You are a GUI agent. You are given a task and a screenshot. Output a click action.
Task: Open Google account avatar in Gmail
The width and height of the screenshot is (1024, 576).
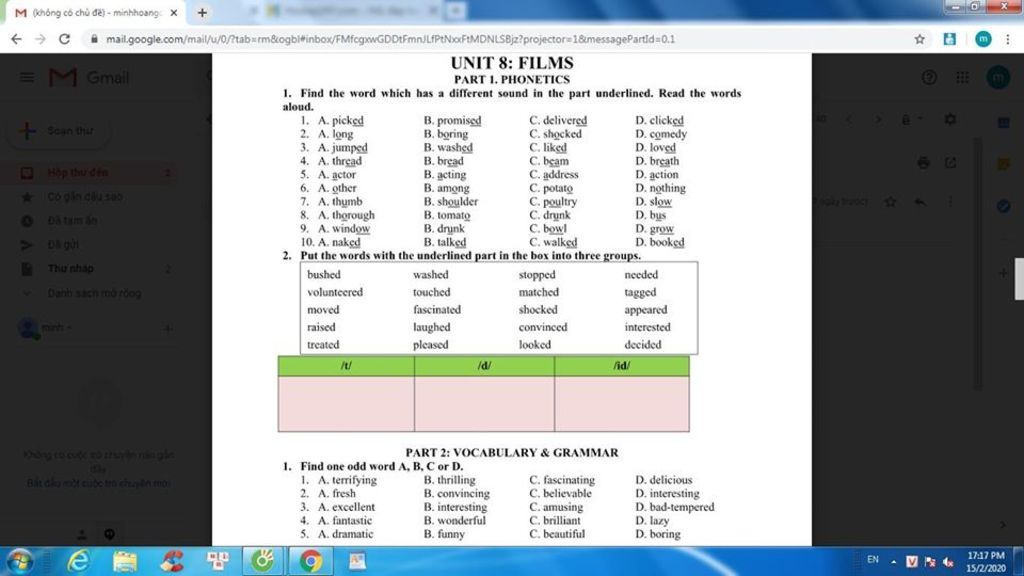[998, 78]
